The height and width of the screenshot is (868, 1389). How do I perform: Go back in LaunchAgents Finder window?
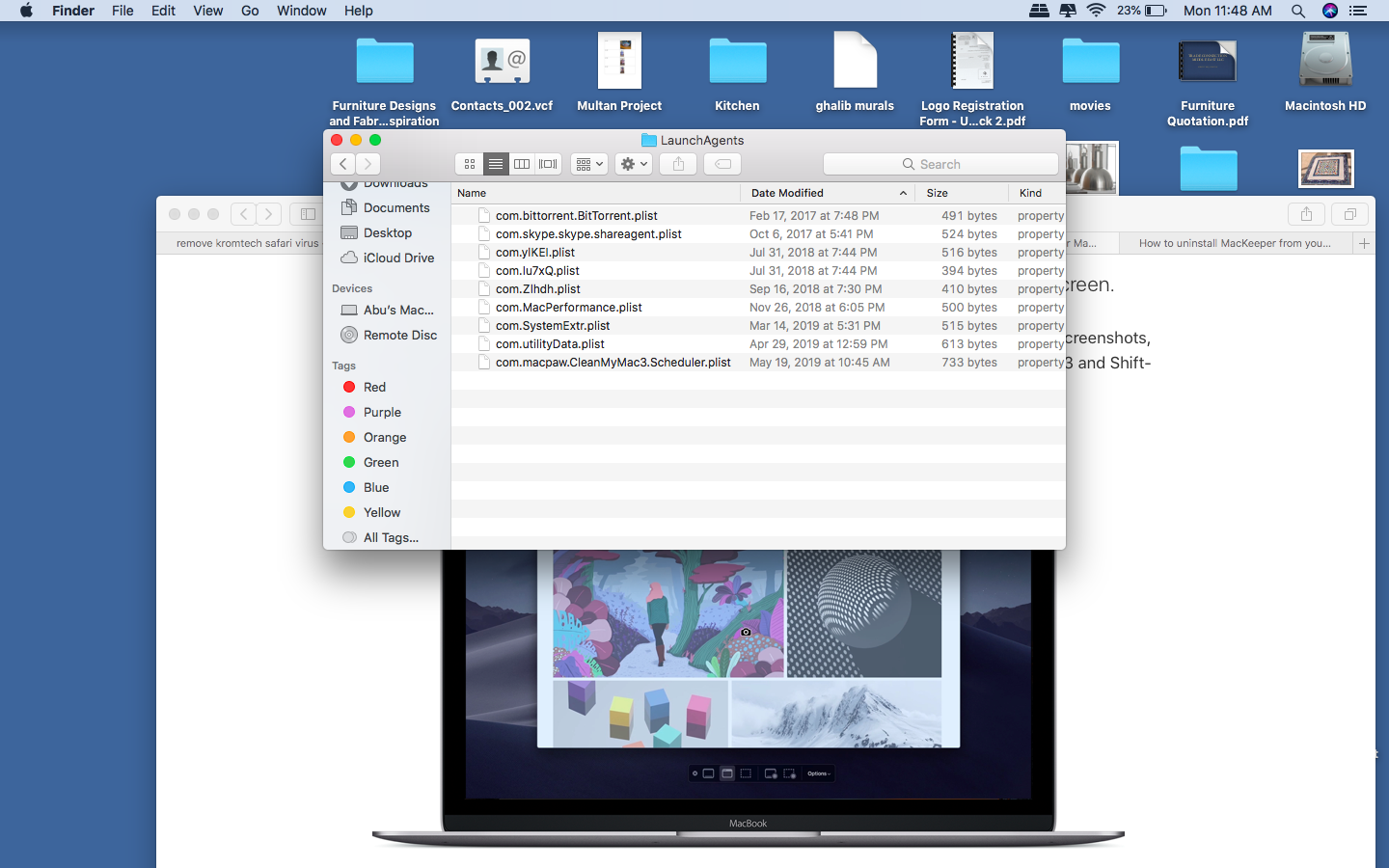343,164
